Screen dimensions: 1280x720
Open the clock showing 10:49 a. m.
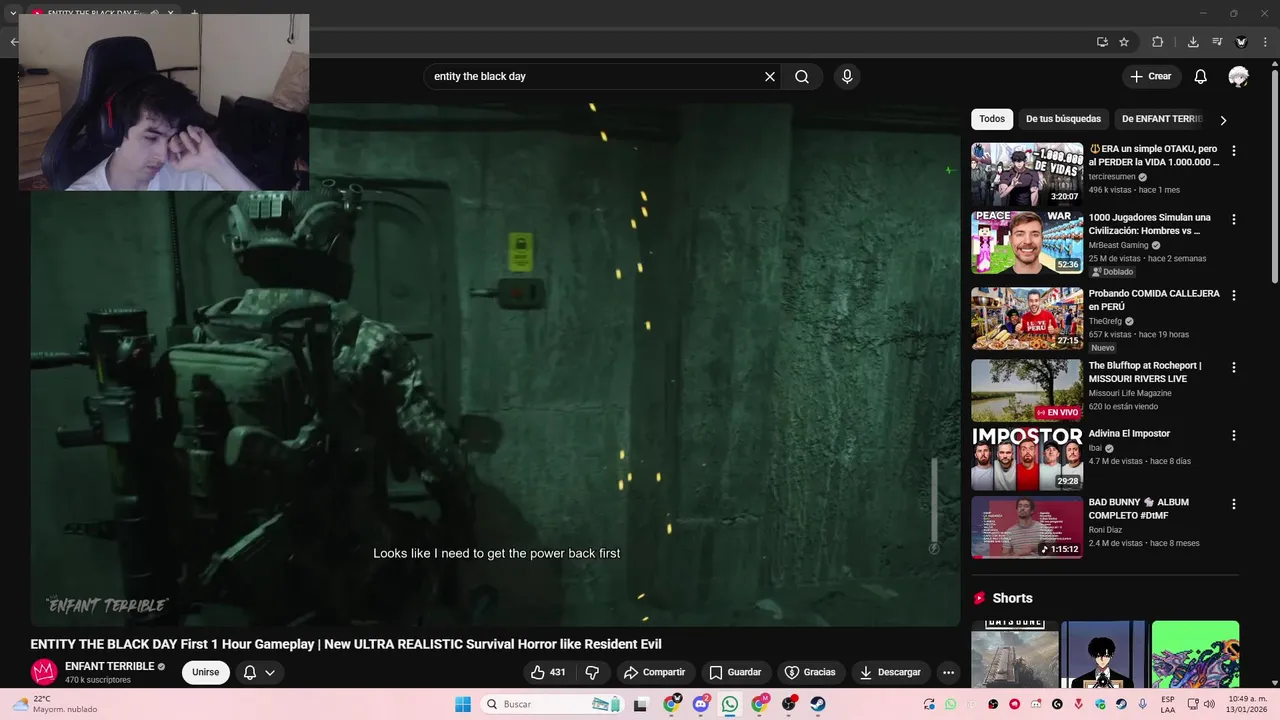(1247, 704)
